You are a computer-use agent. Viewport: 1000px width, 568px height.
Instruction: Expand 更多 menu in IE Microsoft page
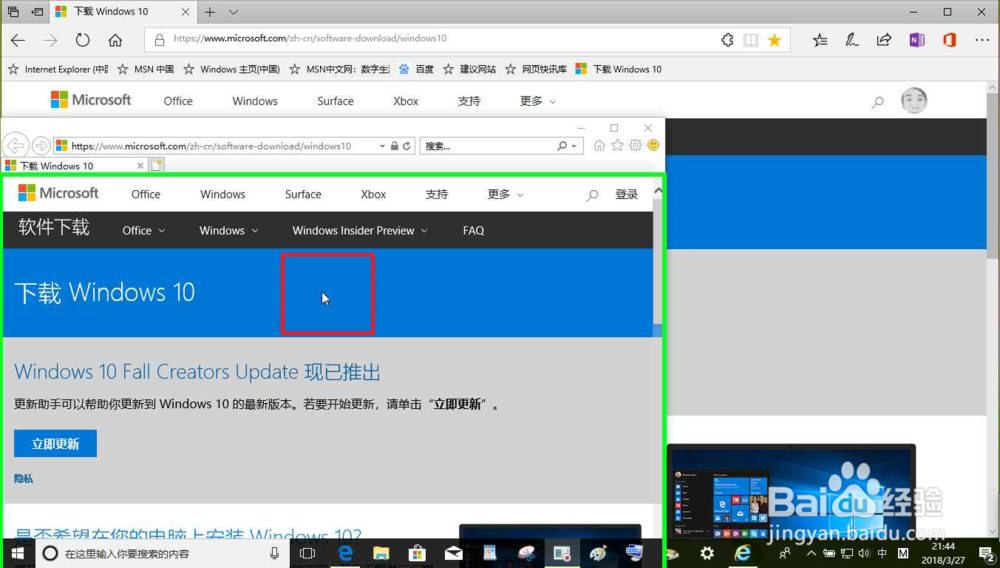click(505, 194)
